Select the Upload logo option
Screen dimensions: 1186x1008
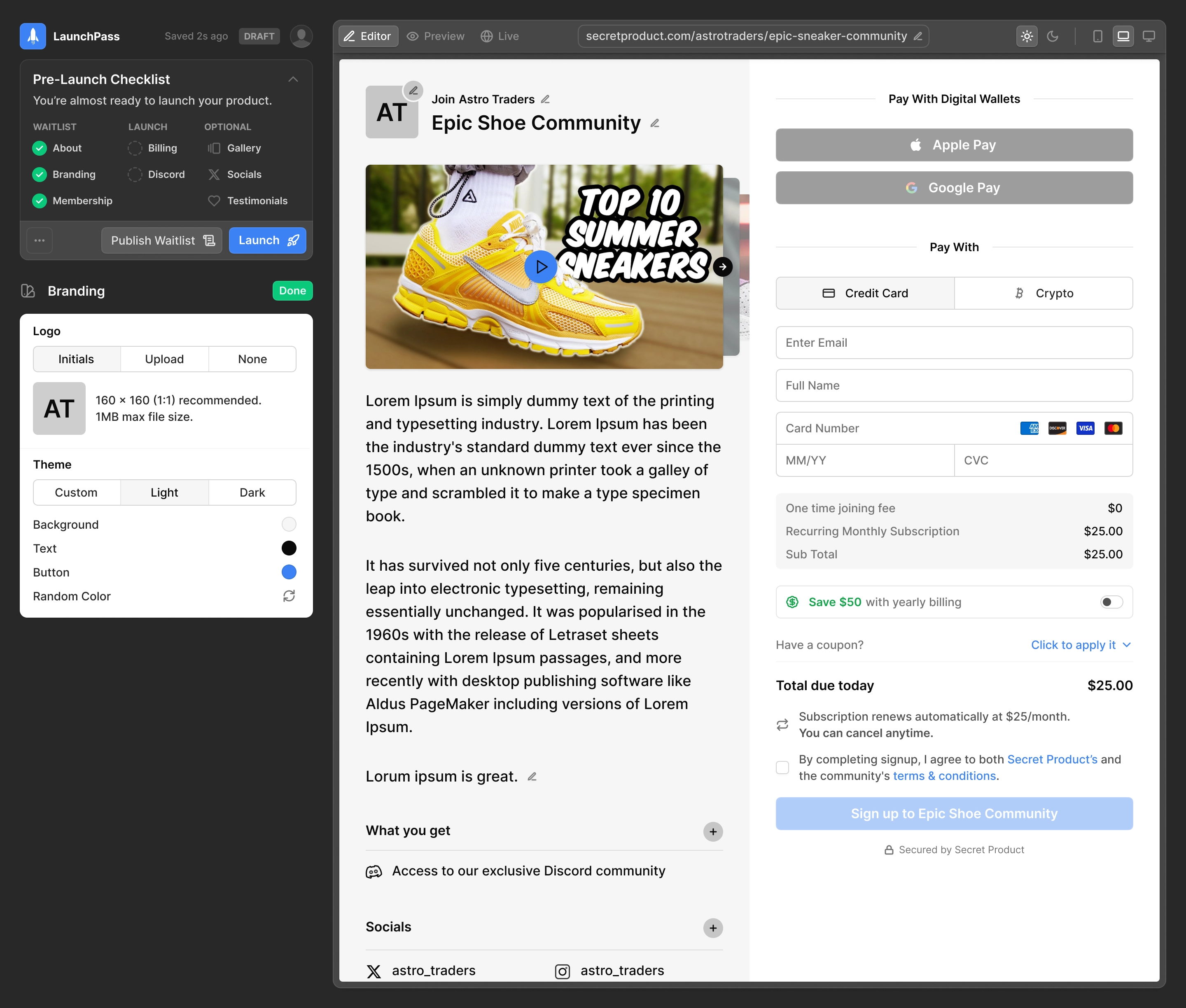point(165,359)
